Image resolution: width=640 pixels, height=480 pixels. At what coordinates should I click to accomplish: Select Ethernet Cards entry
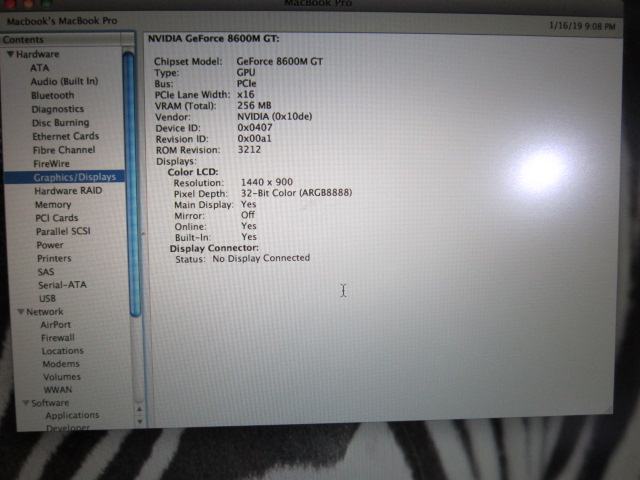coord(66,136)
